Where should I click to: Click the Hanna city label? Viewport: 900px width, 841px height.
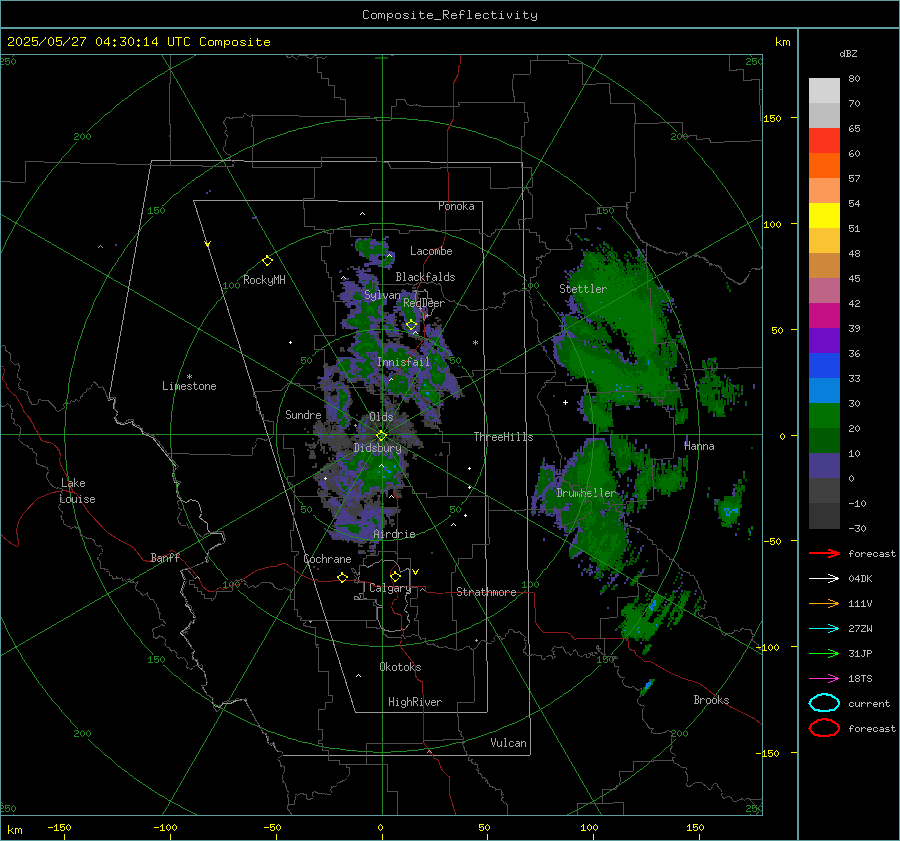point(699,446)
